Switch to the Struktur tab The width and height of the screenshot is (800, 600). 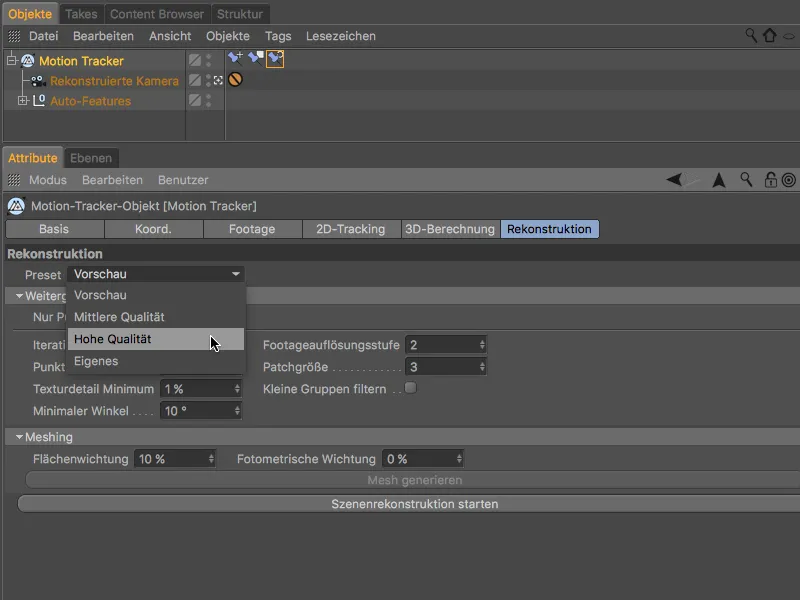pyautogui.click(x=240, y=14)
